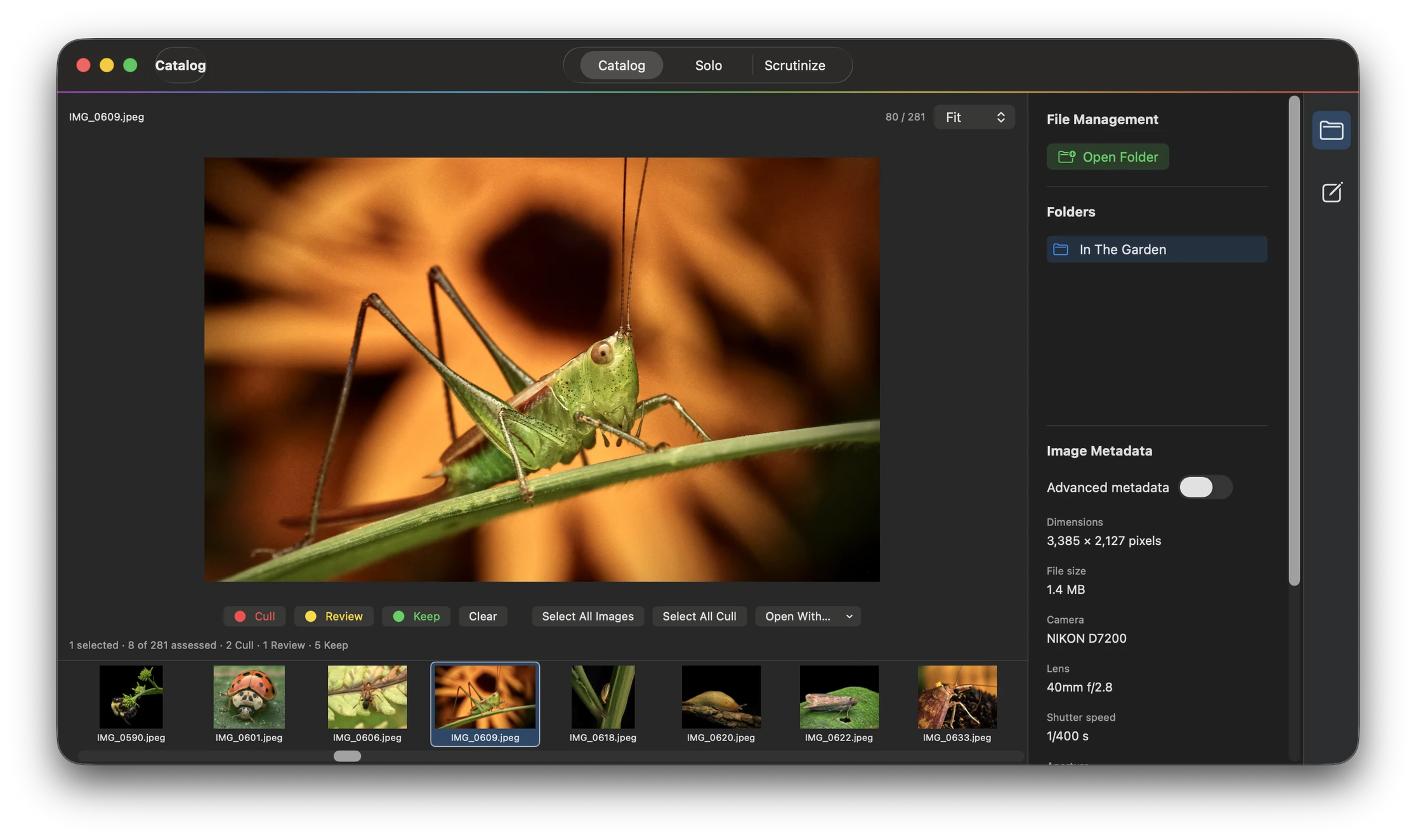The image size is (1416, 840).
Task: Open the folder panel sidebar icon
Action: pos(1331,130)
